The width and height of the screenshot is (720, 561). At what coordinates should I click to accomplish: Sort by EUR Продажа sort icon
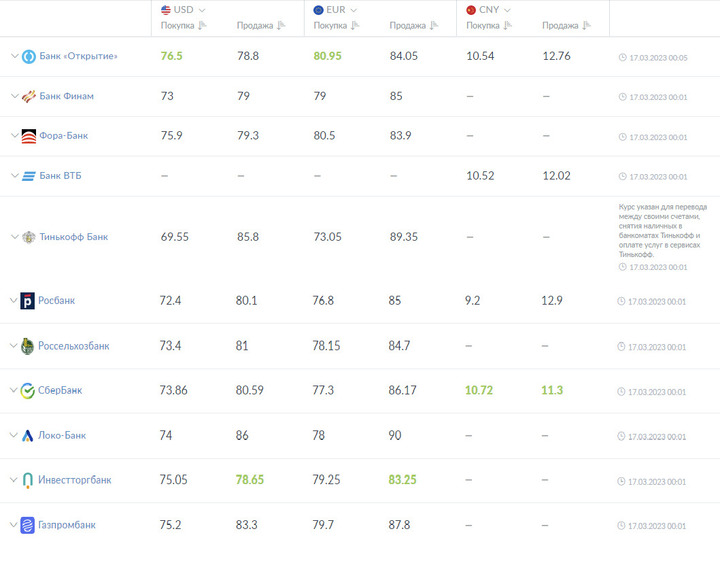tap(434, 25)
